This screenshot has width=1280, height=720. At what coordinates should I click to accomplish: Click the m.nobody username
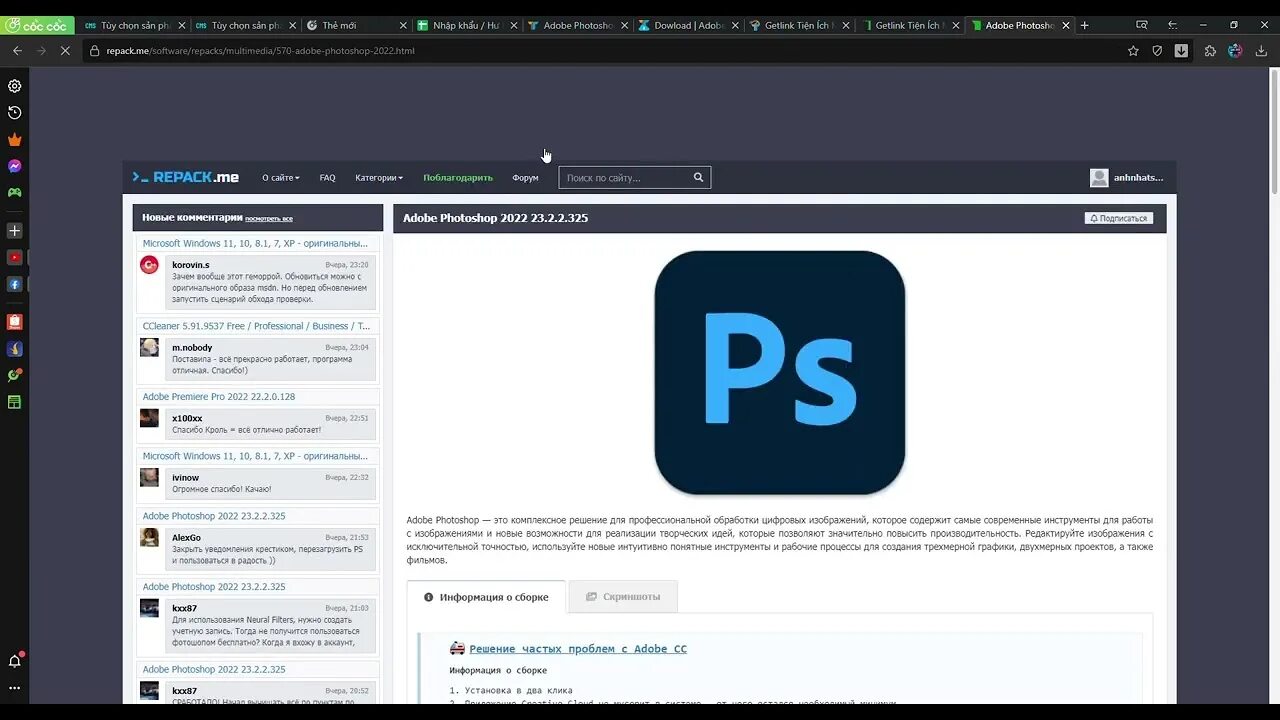tap(192, 348)
